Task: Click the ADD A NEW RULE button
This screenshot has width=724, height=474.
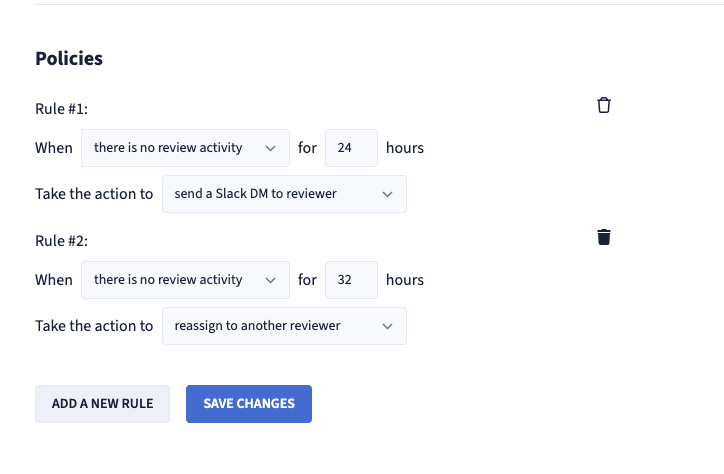Action: pyautogui.click(x=103, y=404)
